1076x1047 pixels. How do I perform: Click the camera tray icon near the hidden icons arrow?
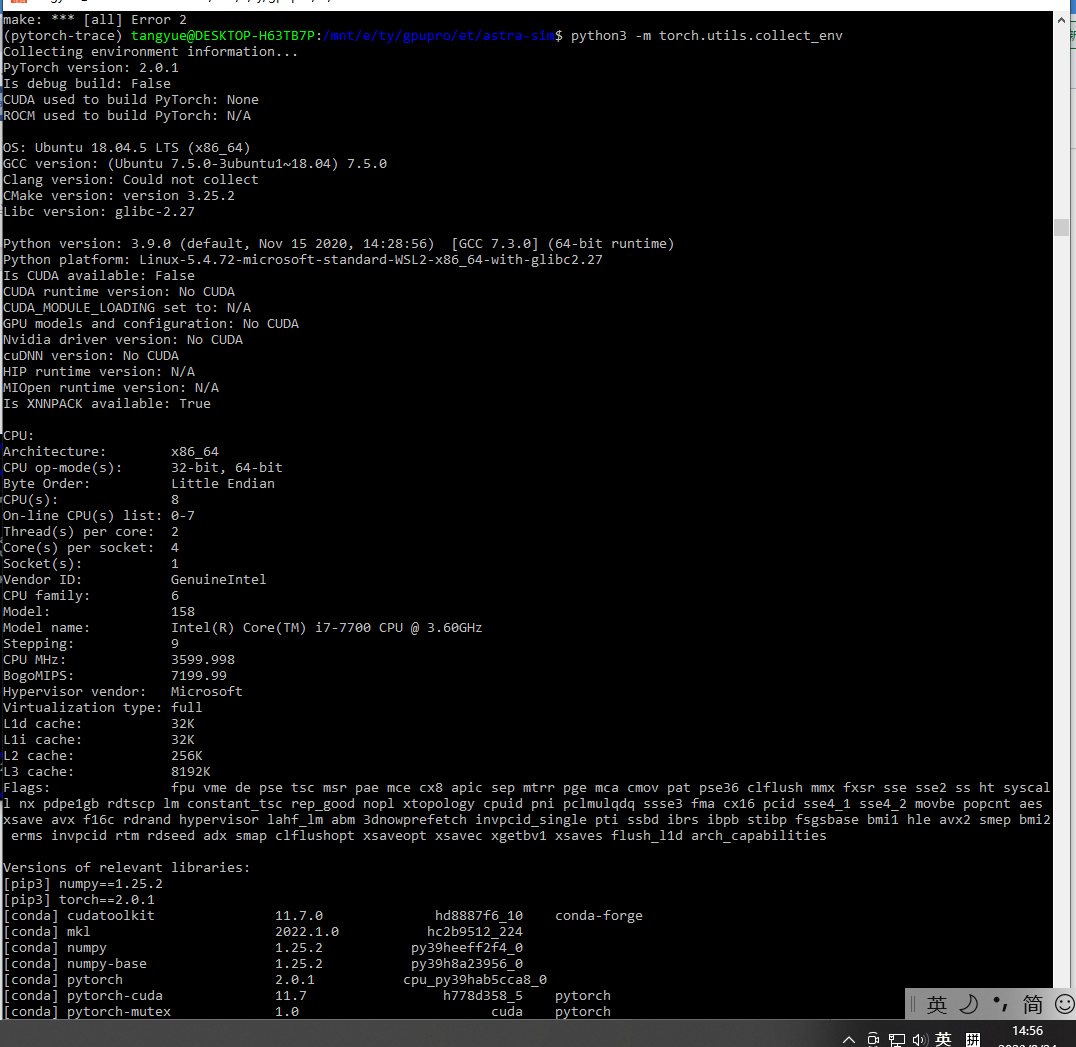point(873,1040)
